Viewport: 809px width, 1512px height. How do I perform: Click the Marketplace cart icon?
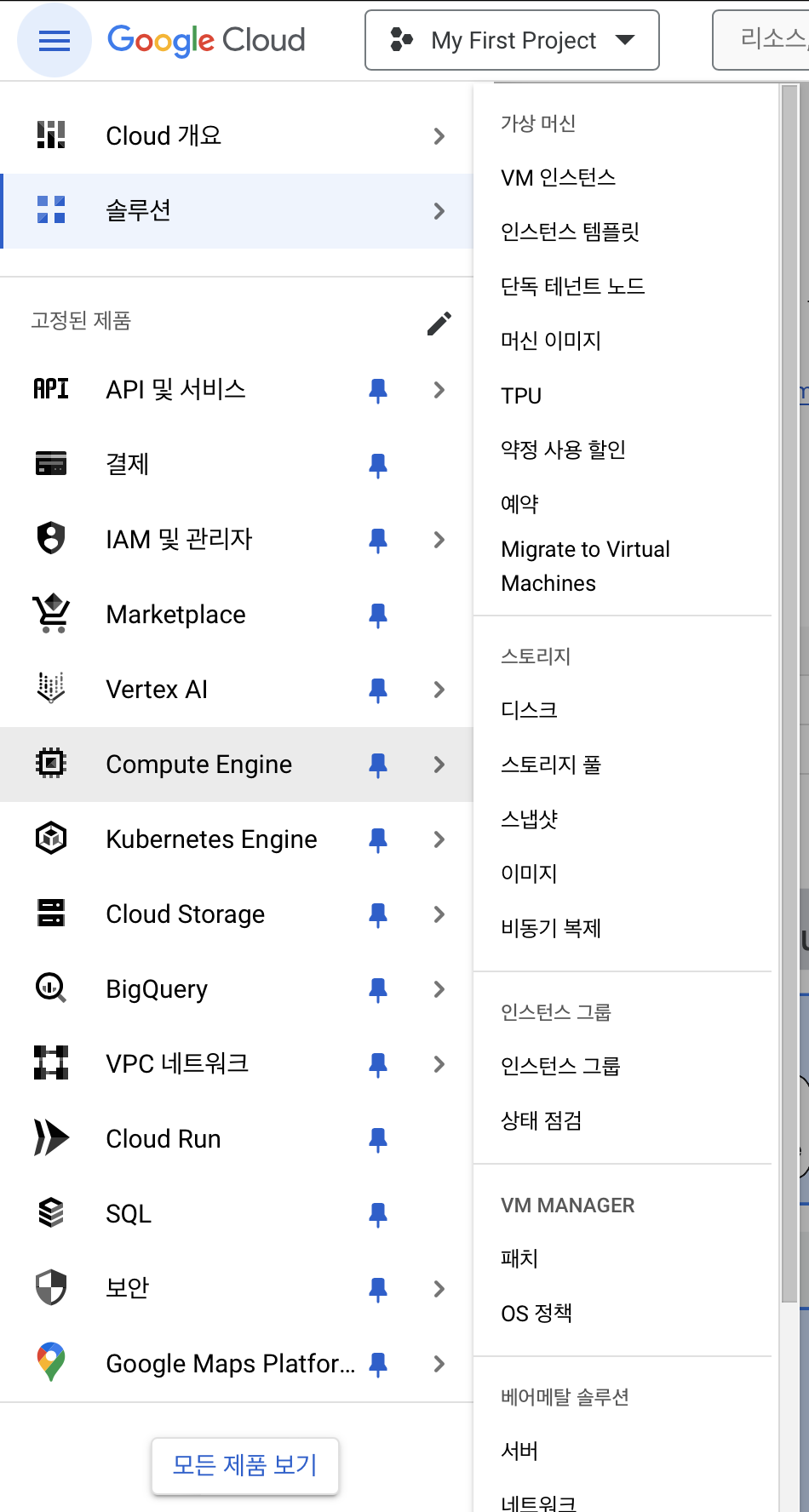pos(51,613)
